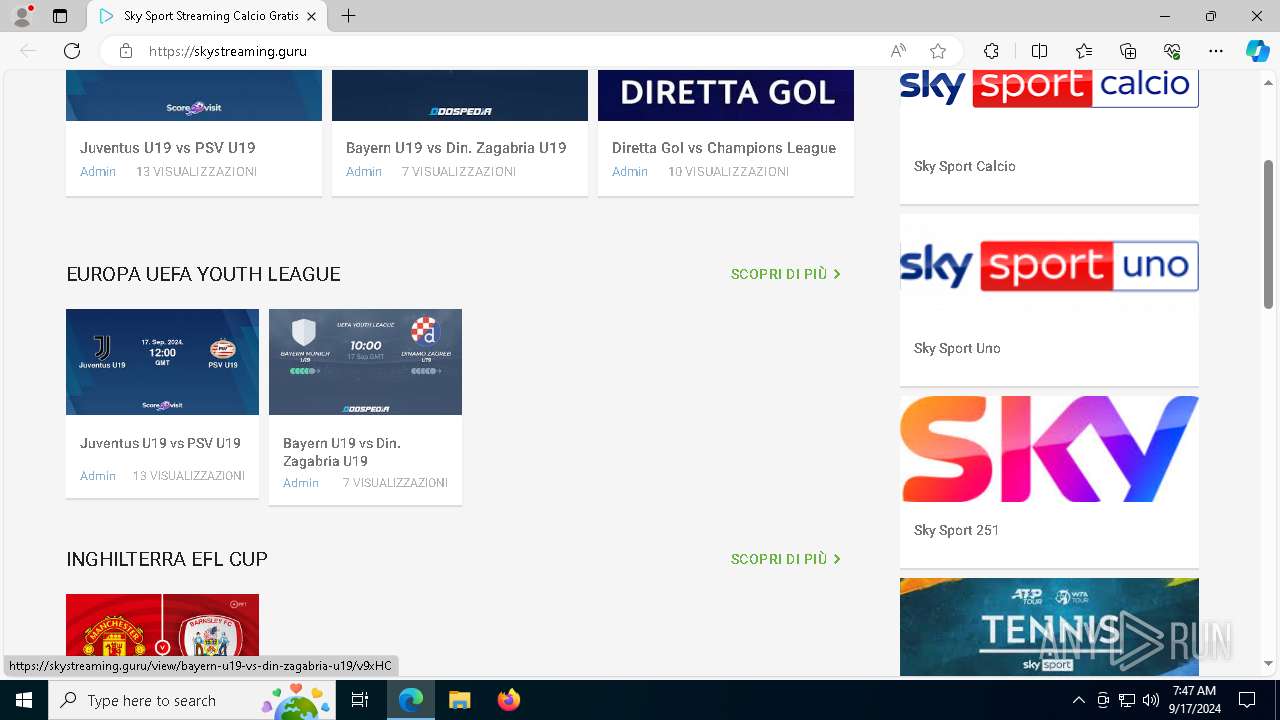Open the notification center
The width and height of the screenshot is (1280, 720).
pos(1247,700)
